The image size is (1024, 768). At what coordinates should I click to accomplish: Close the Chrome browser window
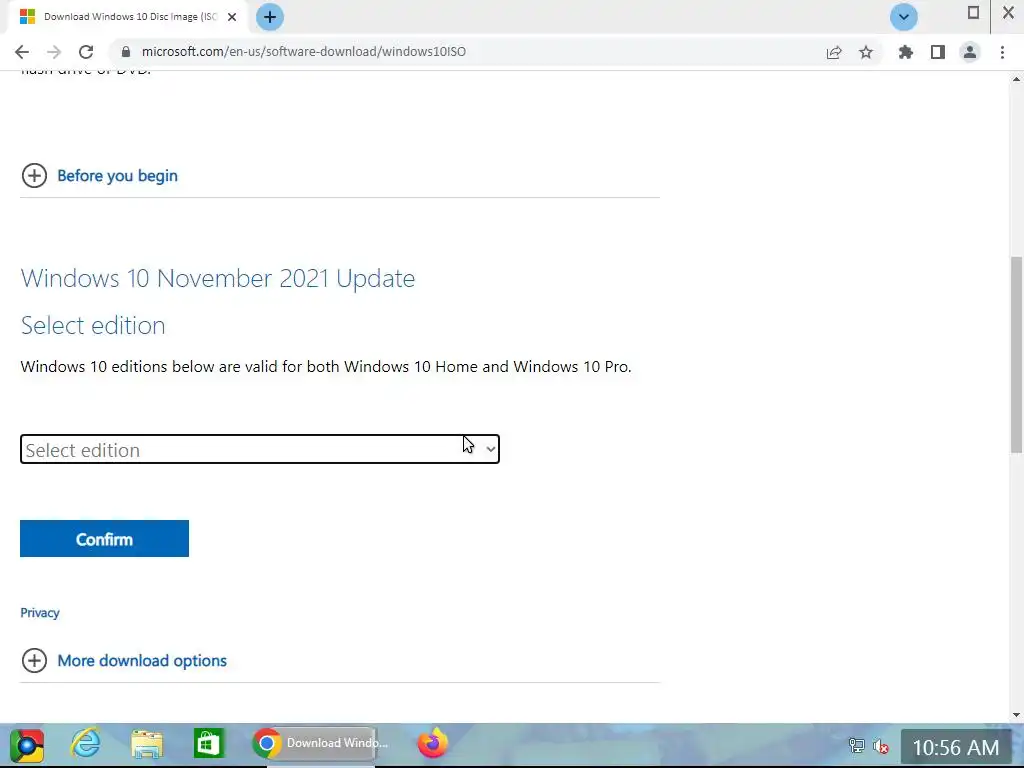coord(1008,13)
